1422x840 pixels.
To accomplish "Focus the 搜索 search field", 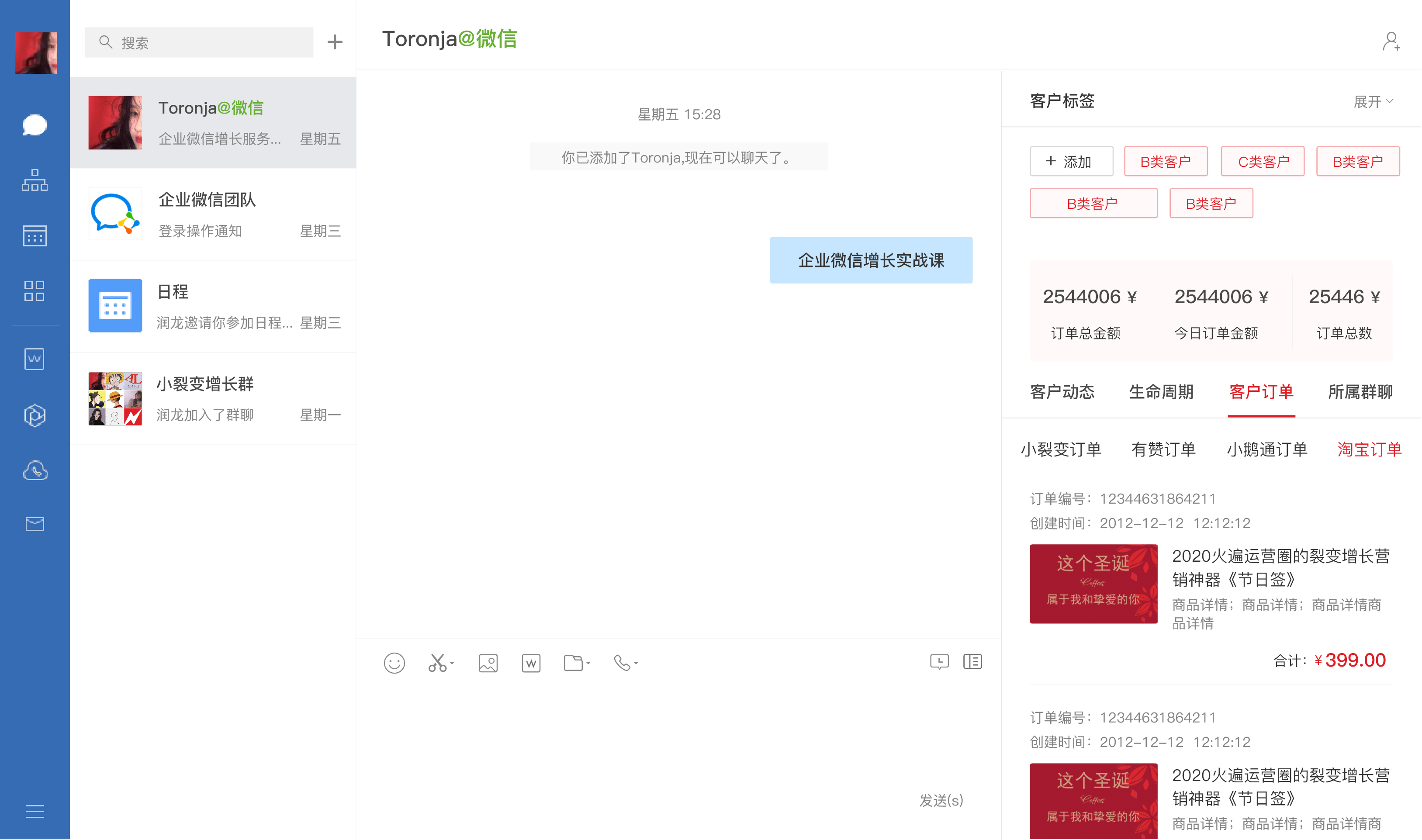I will point(199,42).
